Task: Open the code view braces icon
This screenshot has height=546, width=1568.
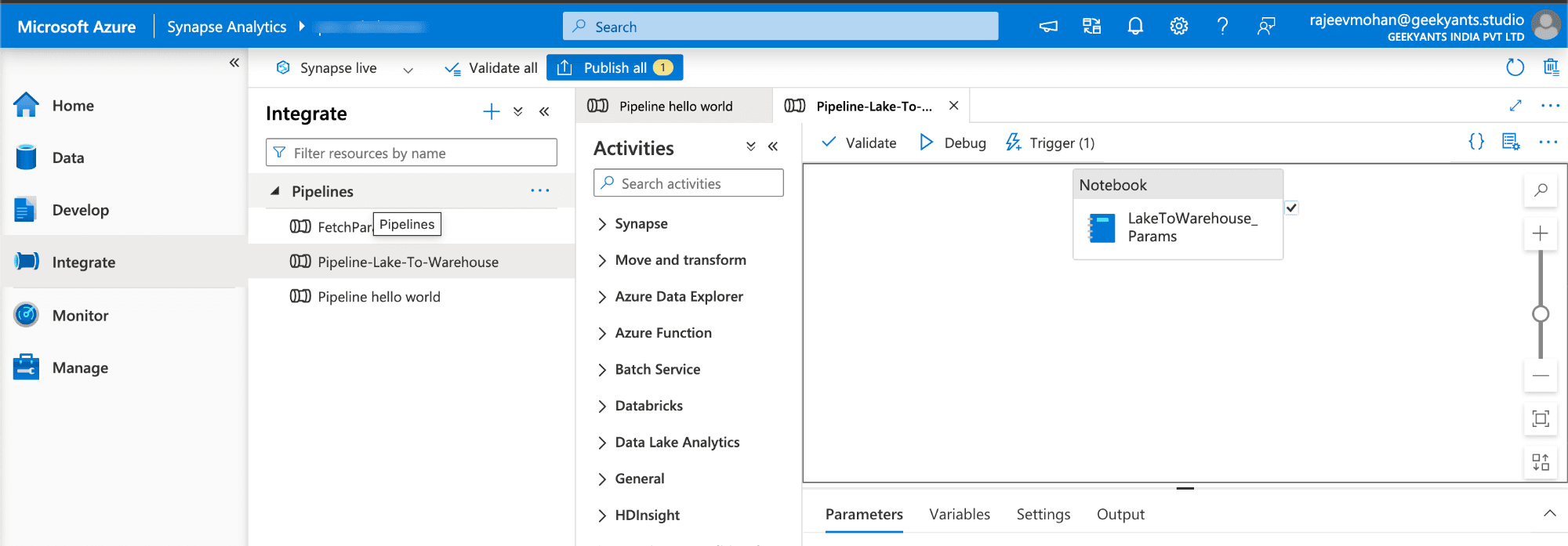Action: point(1476,142)
